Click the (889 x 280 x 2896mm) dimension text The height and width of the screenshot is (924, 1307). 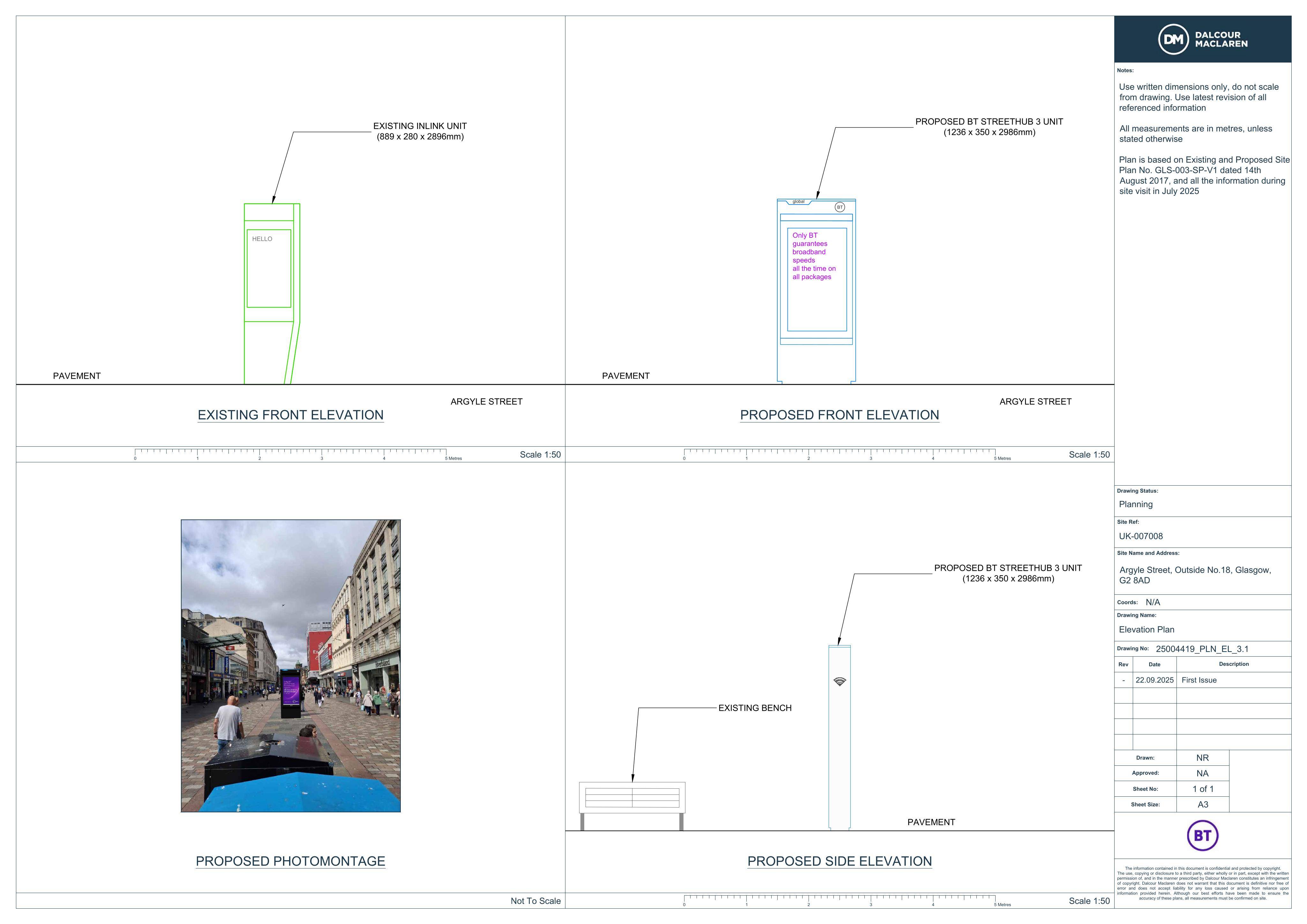[420, 137]
